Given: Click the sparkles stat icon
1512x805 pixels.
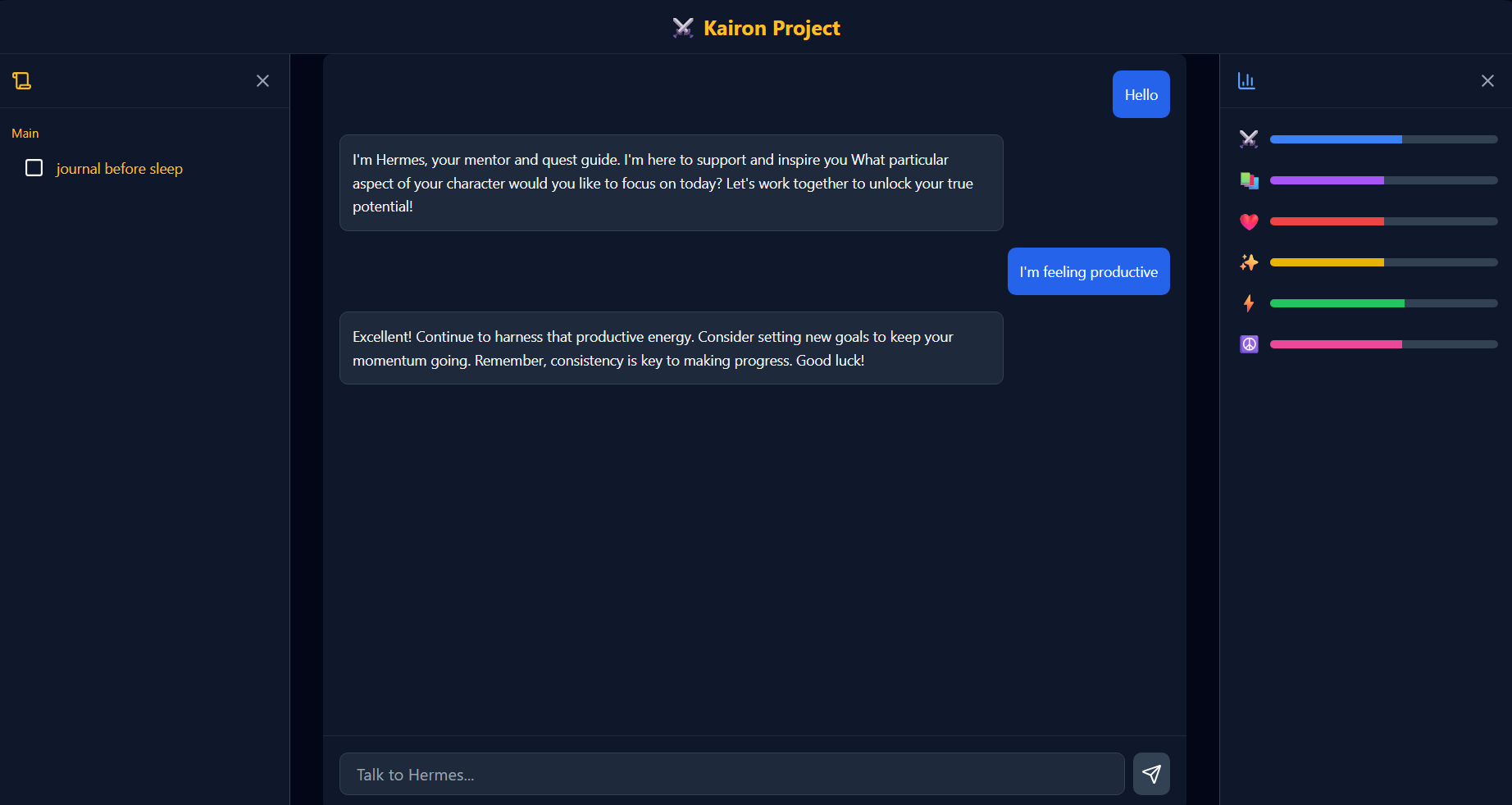Looking at the screenshot, I should point(1249,262).
